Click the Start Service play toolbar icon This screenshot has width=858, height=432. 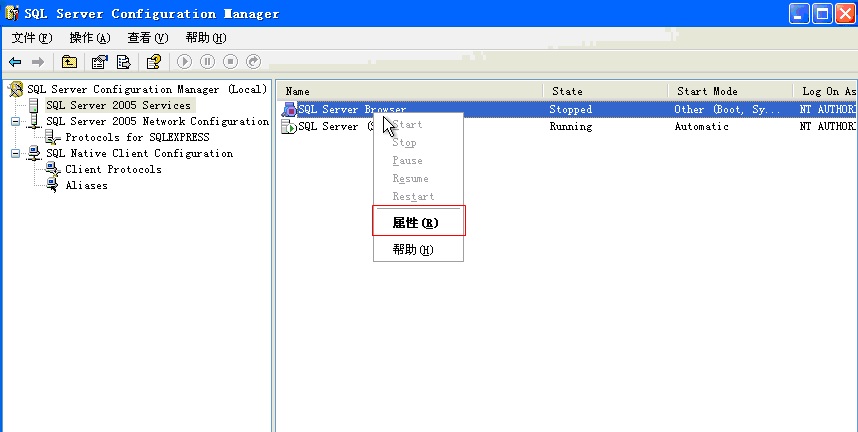(184, 62)
